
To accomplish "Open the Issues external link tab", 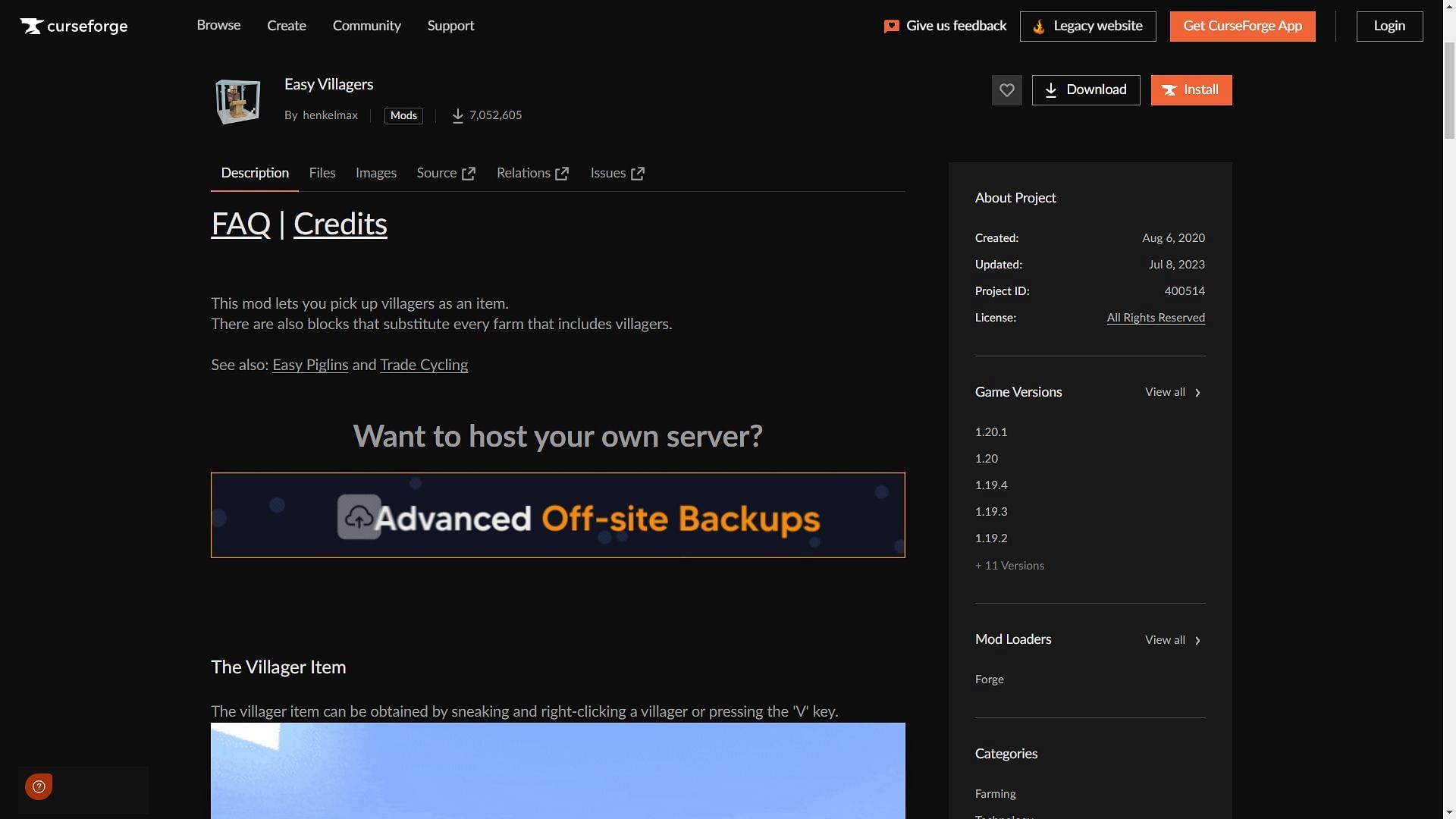I will 617,174.
